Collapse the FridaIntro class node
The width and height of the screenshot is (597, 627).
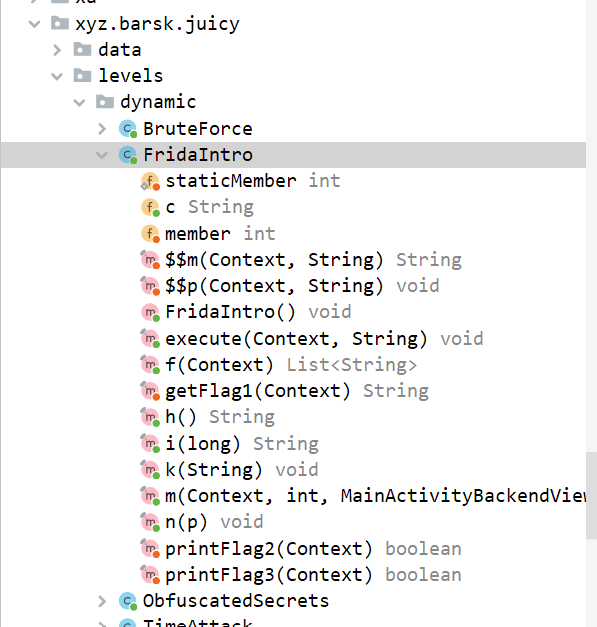[x=102, y=155]
